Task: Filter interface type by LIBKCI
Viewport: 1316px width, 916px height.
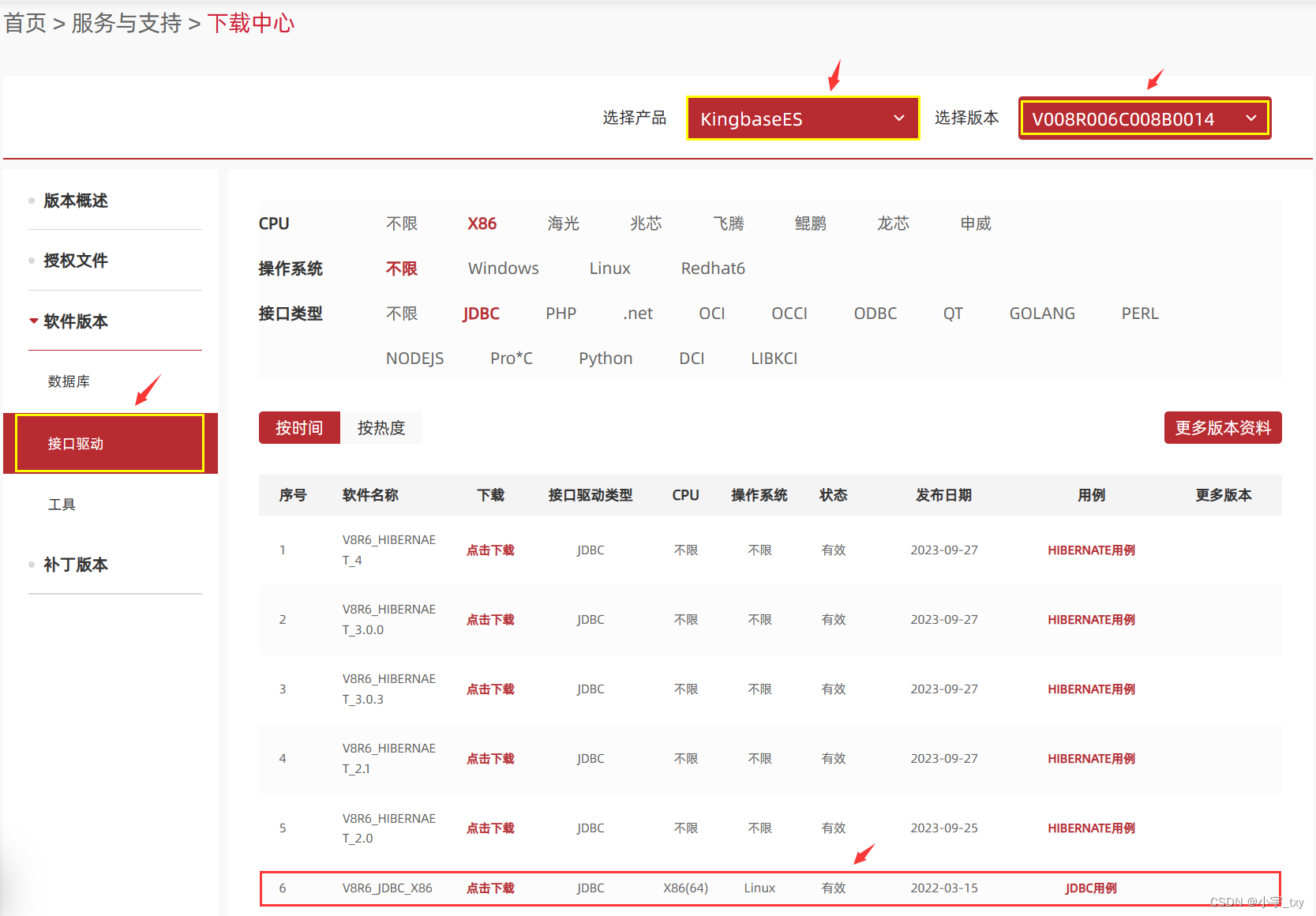Action: [774, 359]
